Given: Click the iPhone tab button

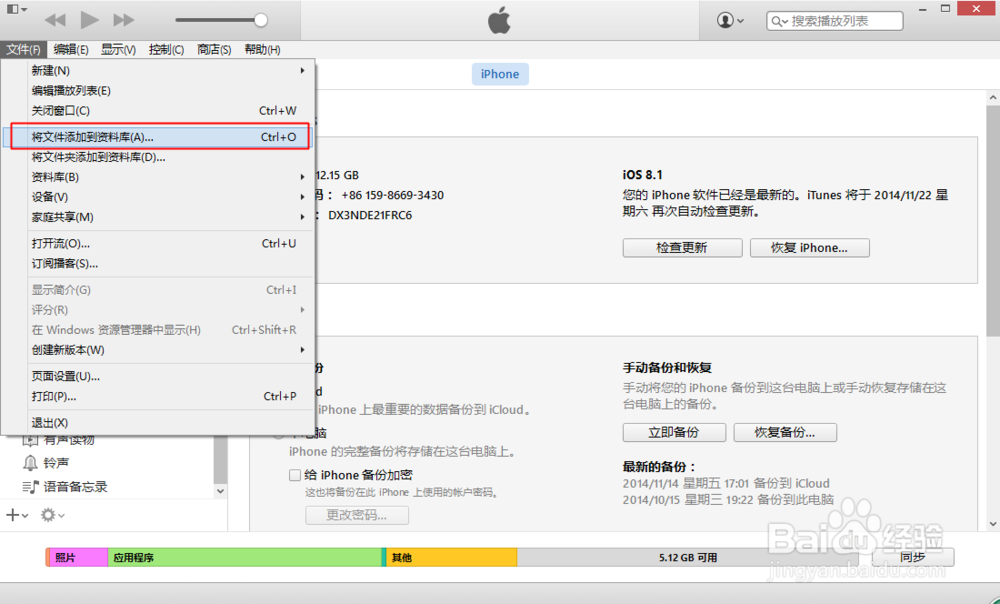Looking at the screenshot, I should click(500, 74).
